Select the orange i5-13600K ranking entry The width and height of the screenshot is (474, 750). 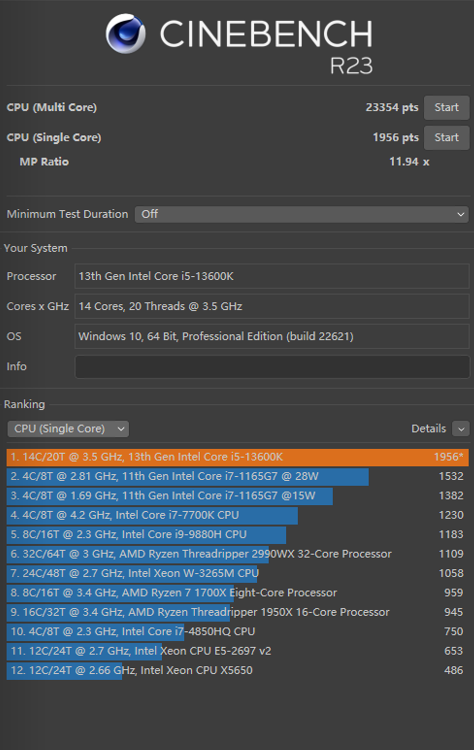[237, 457]
